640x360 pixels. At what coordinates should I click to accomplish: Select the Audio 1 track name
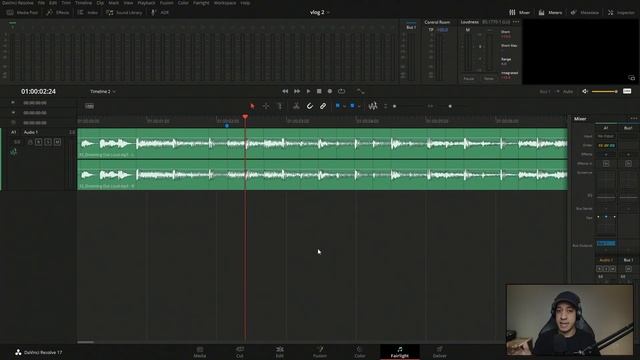31,132
